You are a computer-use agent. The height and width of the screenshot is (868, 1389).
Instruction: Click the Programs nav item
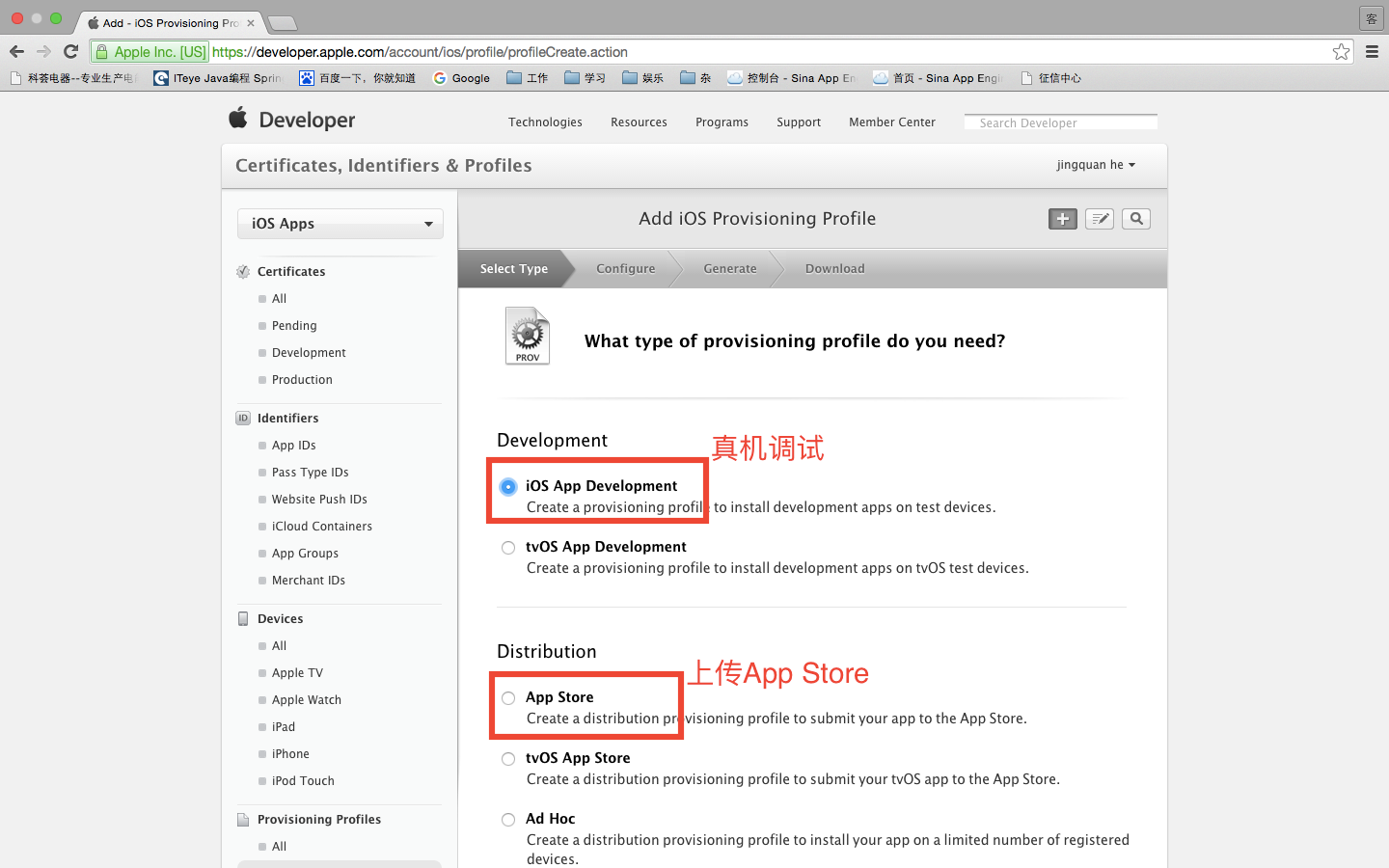pos(722,122)
